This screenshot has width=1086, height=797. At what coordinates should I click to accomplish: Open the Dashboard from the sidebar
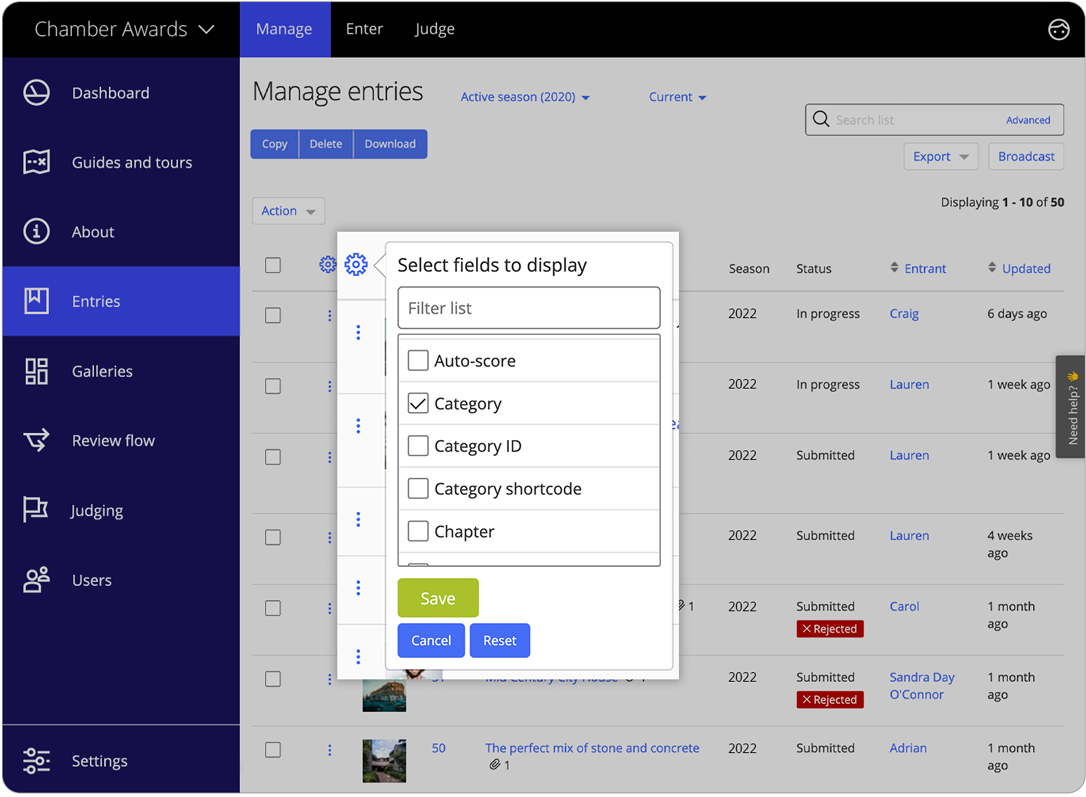pos(110,92)
